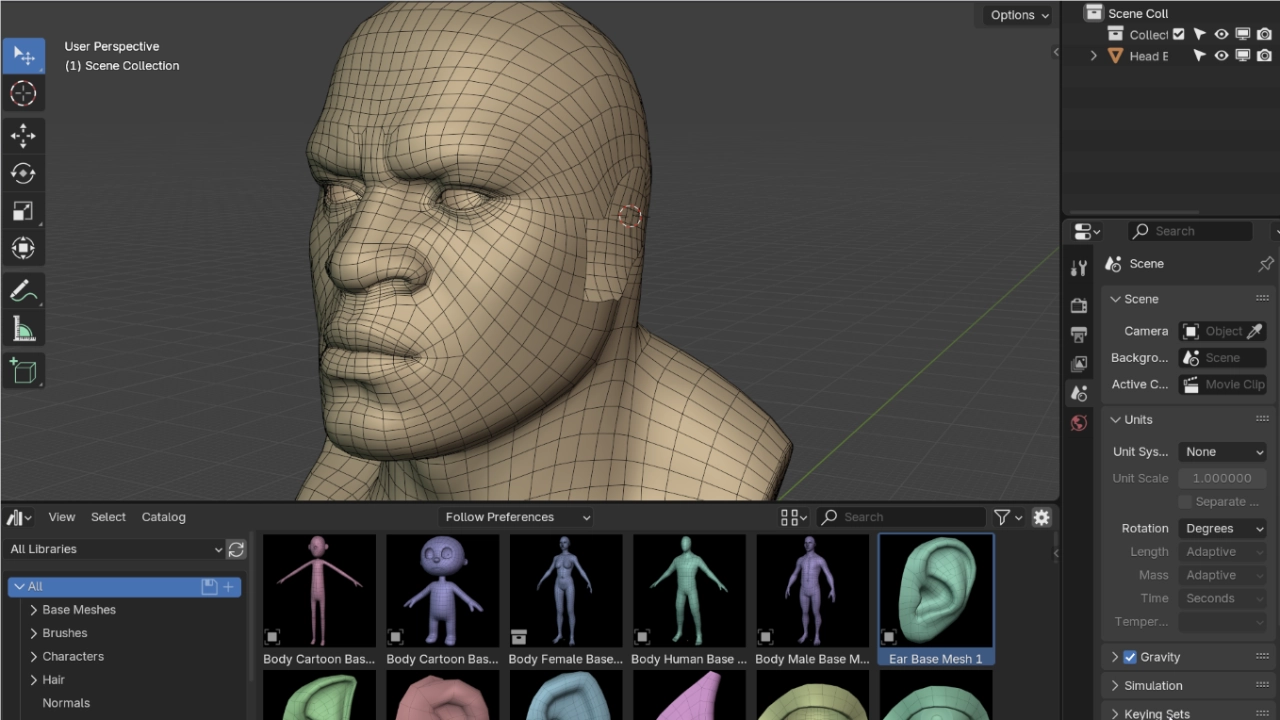
Task: Choose the Rotate tool
Action: tap(23, 174)
